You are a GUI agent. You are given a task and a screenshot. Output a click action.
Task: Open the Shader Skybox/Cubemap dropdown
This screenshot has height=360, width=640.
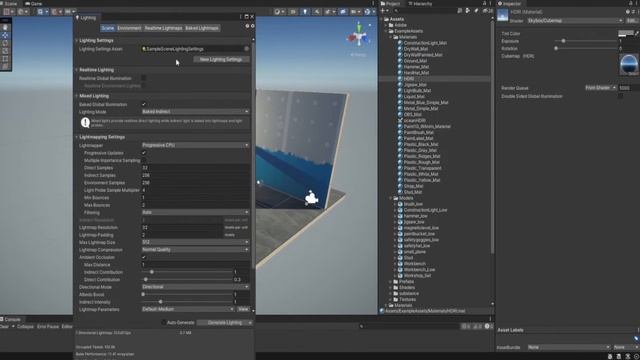(575, 20)
